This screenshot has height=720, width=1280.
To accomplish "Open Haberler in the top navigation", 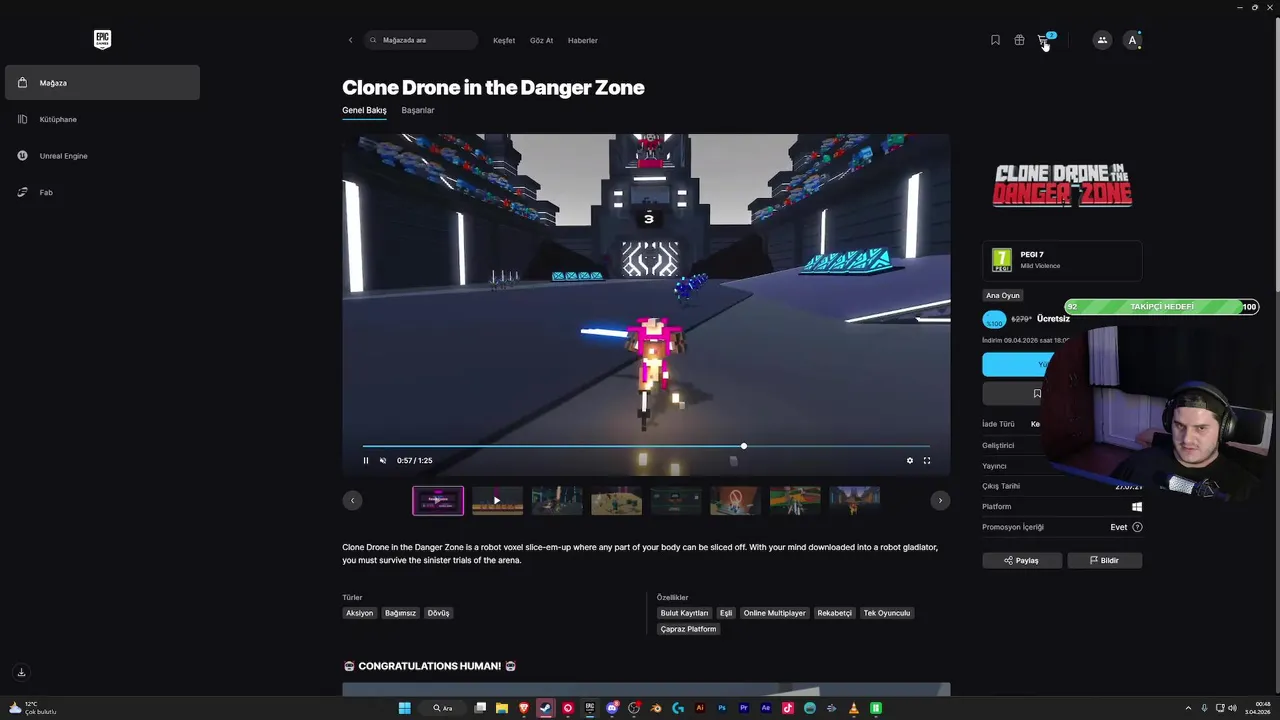I will pos(582,40).
